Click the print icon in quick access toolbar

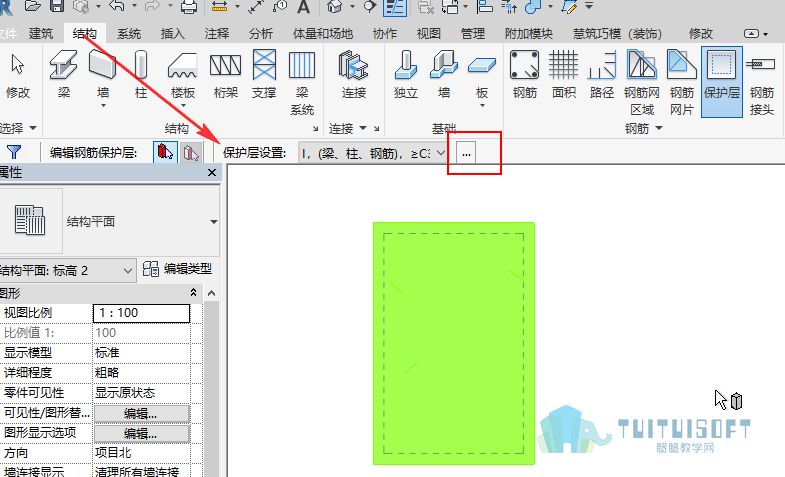[x=189, y=7]
